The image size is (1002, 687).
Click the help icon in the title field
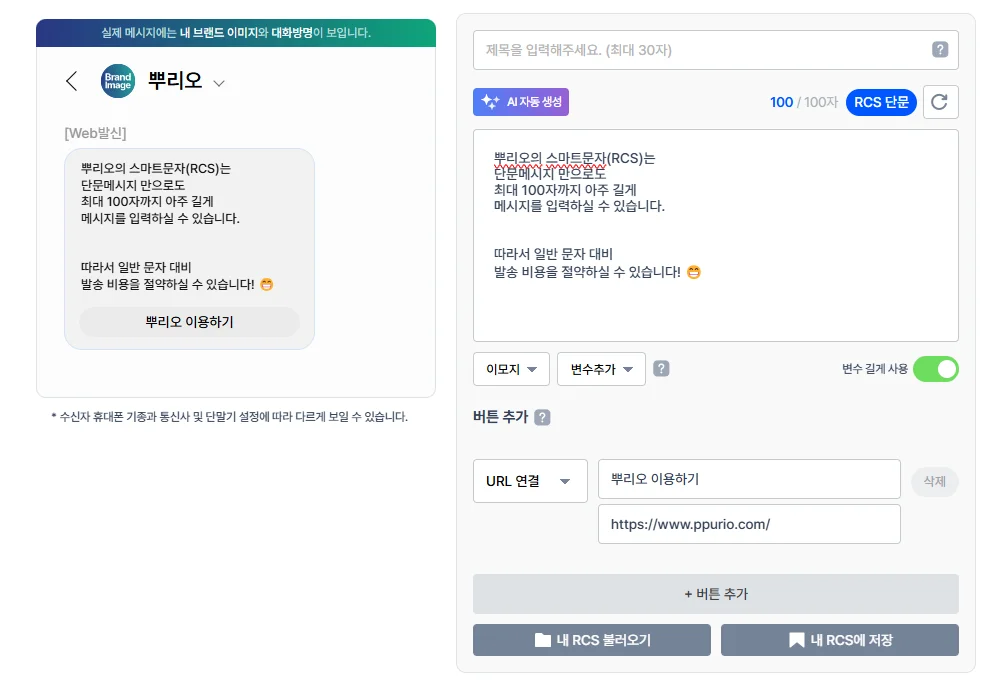(x=940, y=50)
